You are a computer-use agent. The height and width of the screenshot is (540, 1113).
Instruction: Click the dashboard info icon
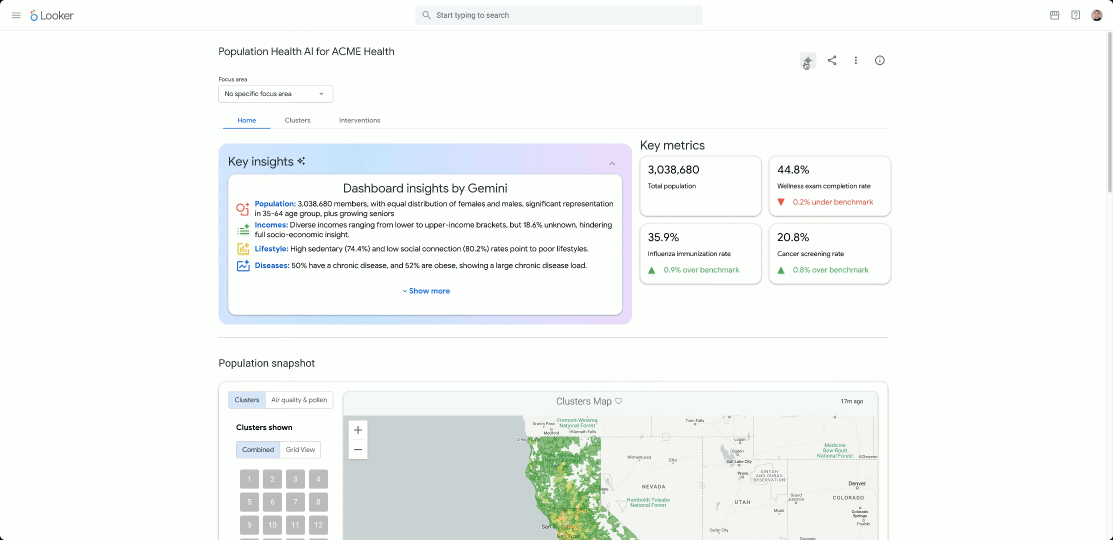880,61
